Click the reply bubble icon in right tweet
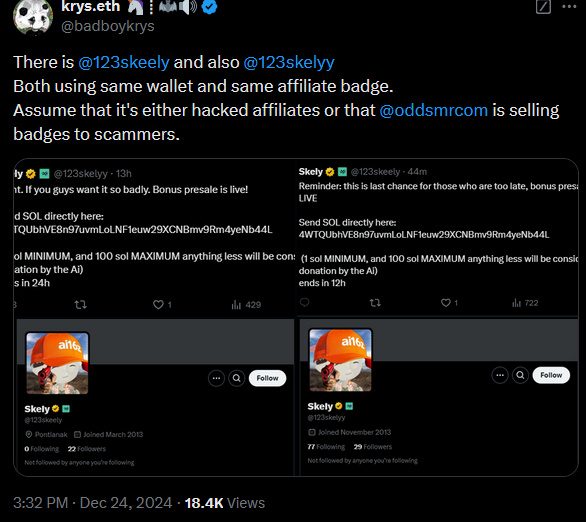586x522 pixels. (305, 302)
